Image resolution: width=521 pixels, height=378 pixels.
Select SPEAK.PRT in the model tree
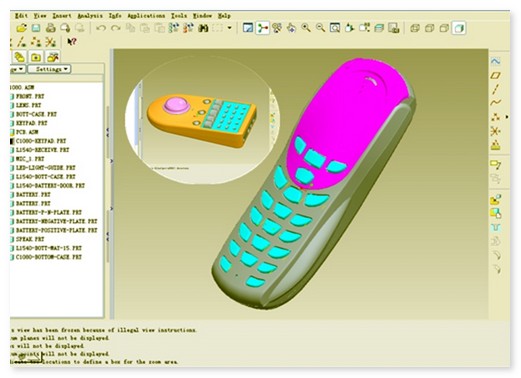point(30,239)
